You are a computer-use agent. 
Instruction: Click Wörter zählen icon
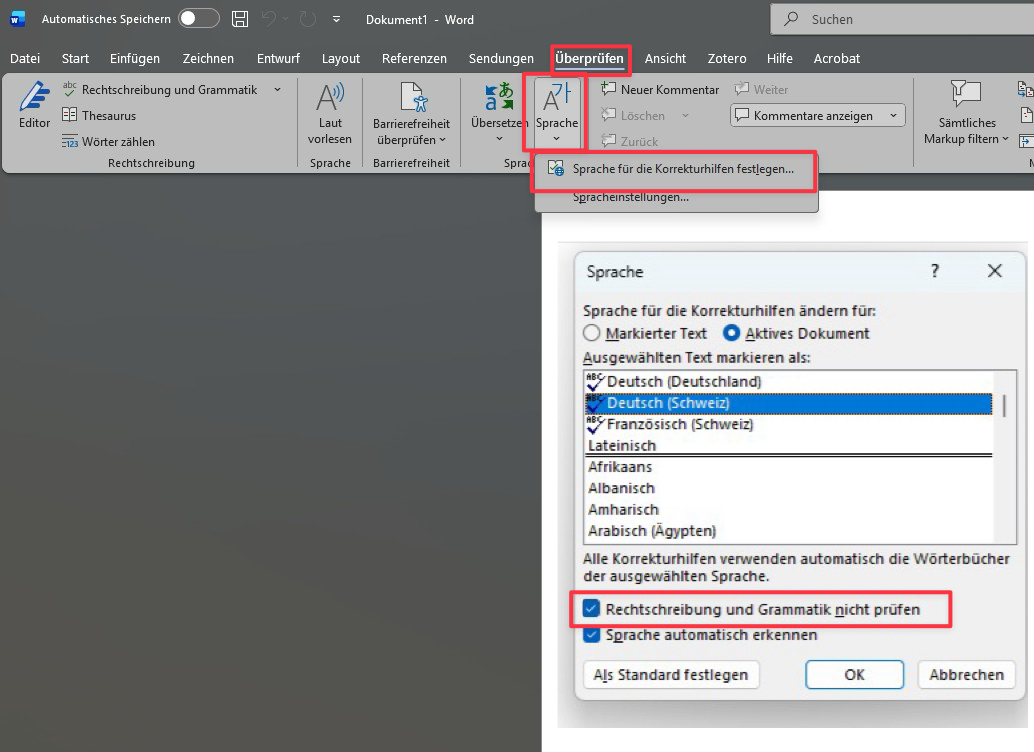point(70,142)
